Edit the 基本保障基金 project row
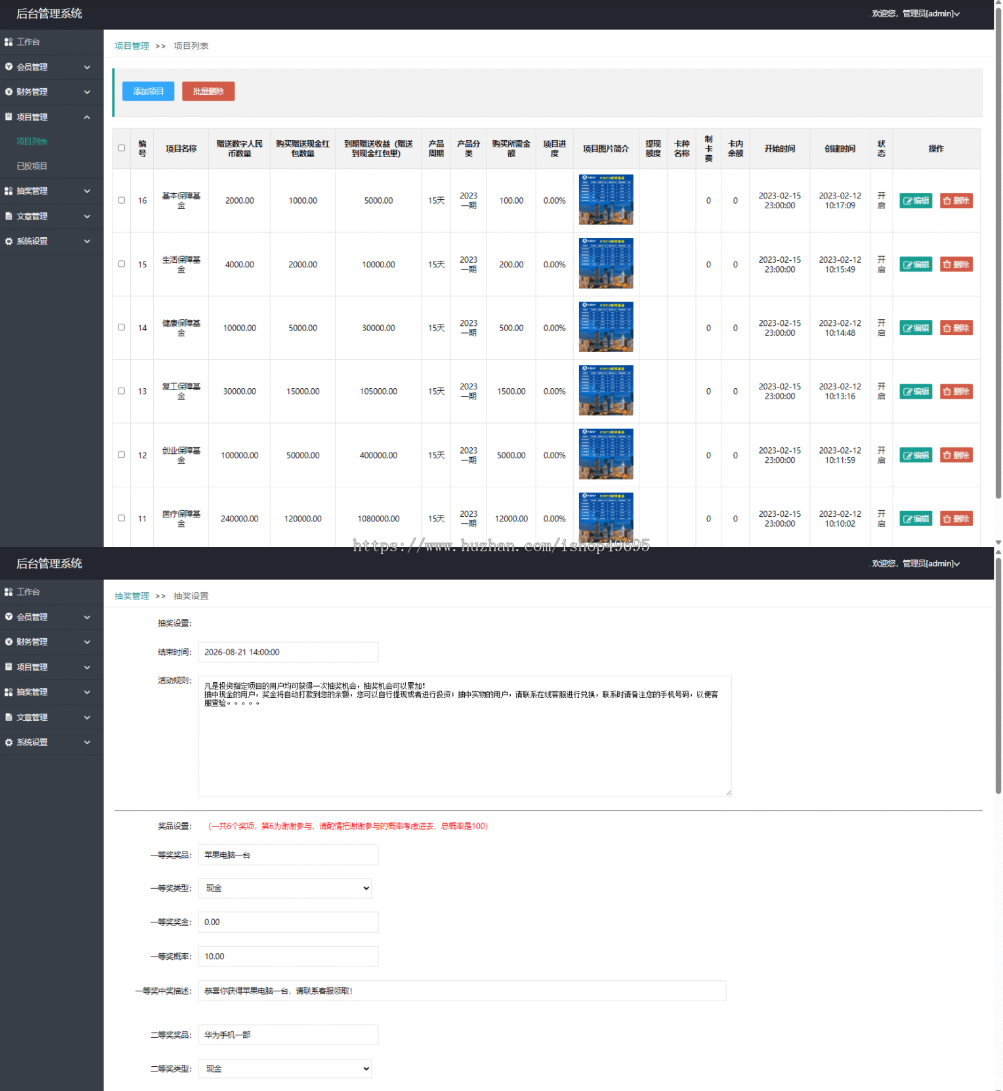 click(x=915, y=200)
